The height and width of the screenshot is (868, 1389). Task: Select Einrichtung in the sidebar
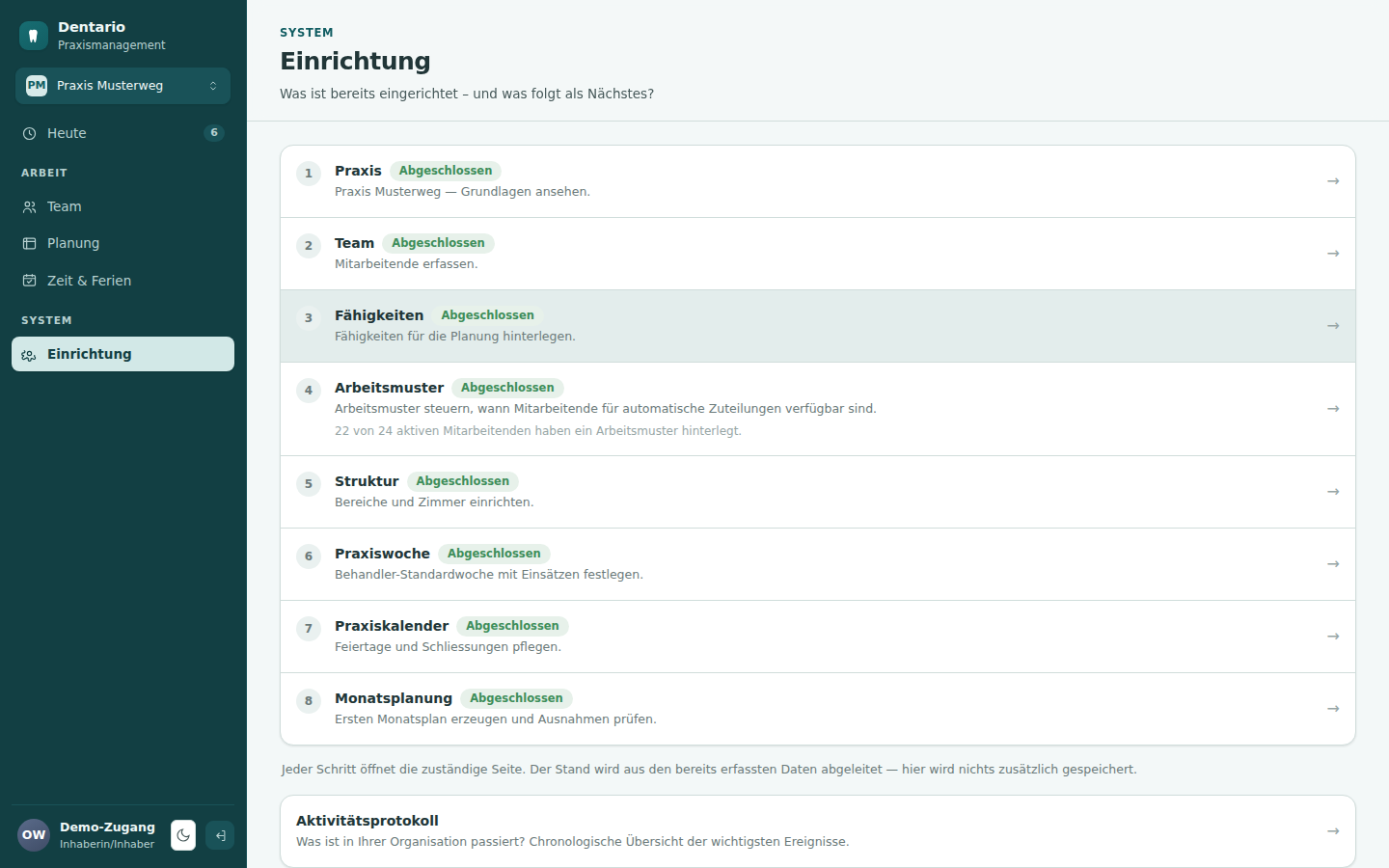(x=123, y=354)
